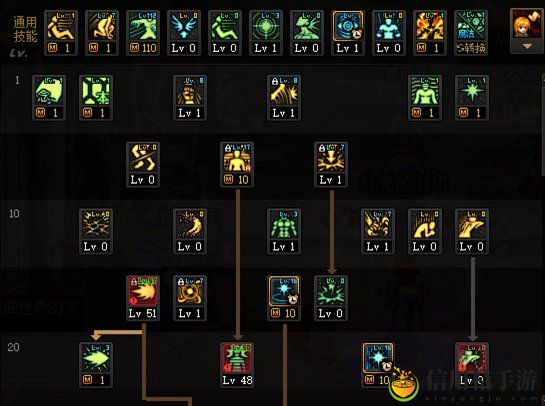Select the green figure skill Lv 48
This screenshot has width=545, height=406.
click(237, 365)
